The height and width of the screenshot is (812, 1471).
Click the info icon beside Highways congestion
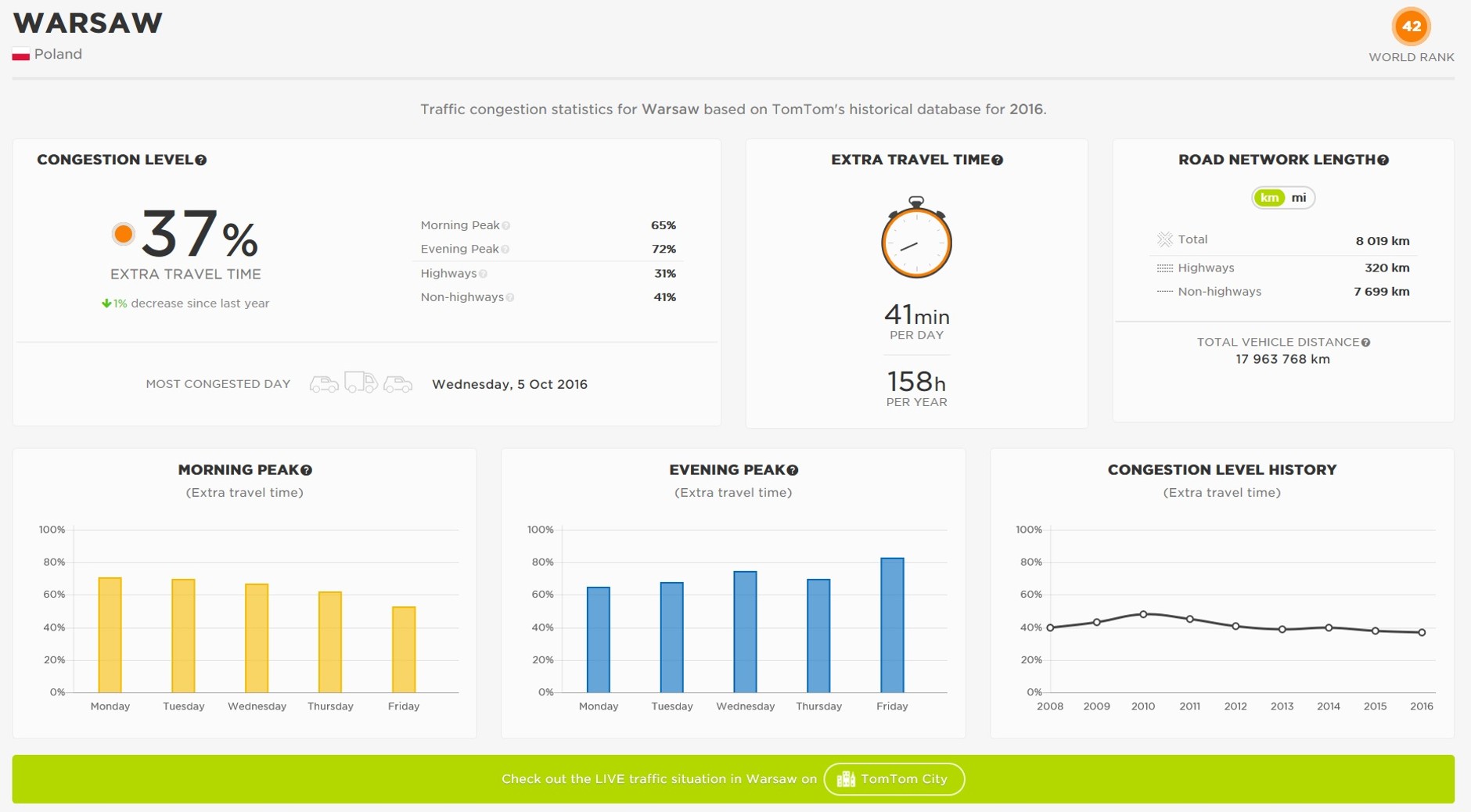pos(484,274)
